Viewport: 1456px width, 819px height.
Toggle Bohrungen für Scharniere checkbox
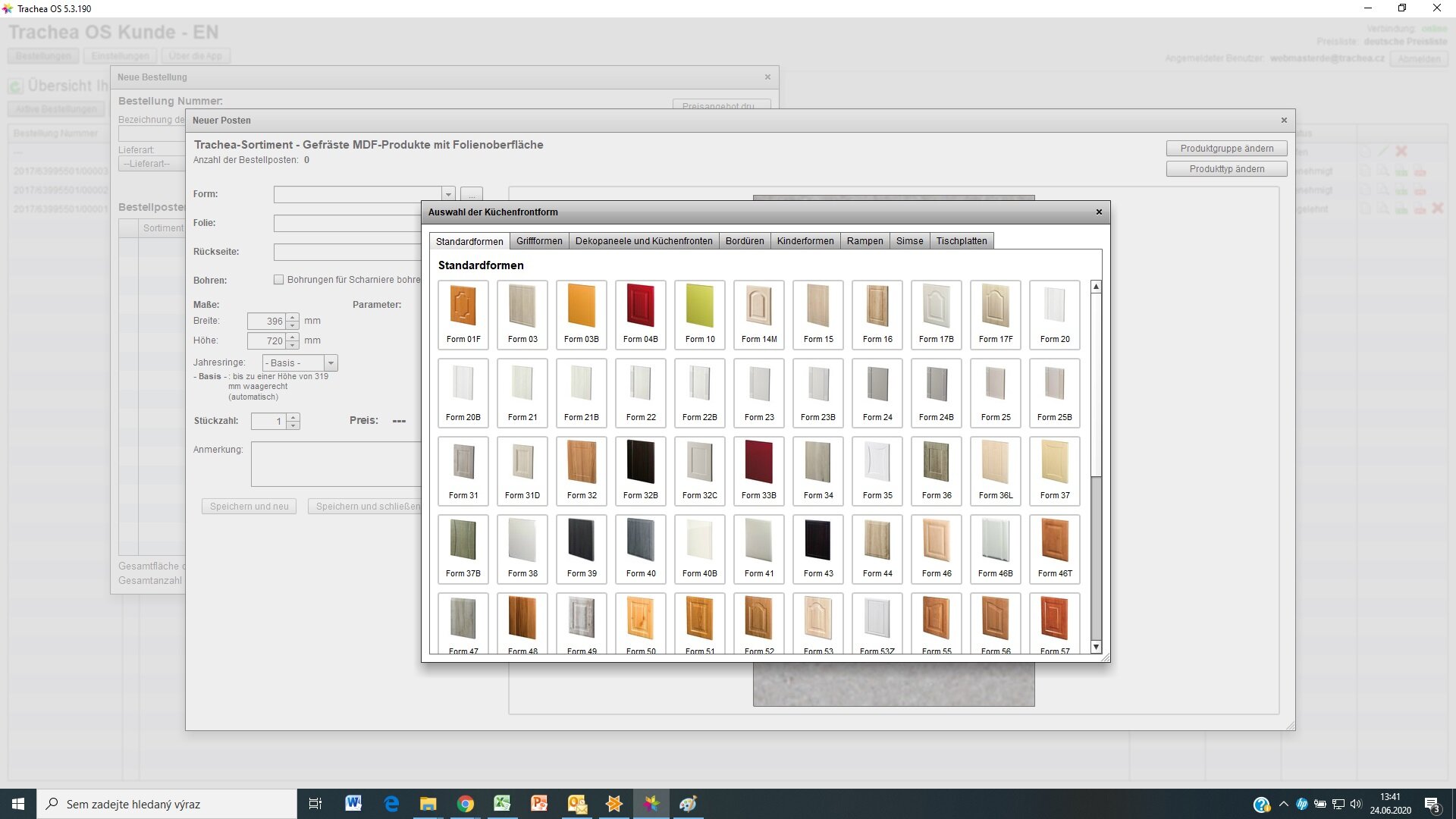278,280
